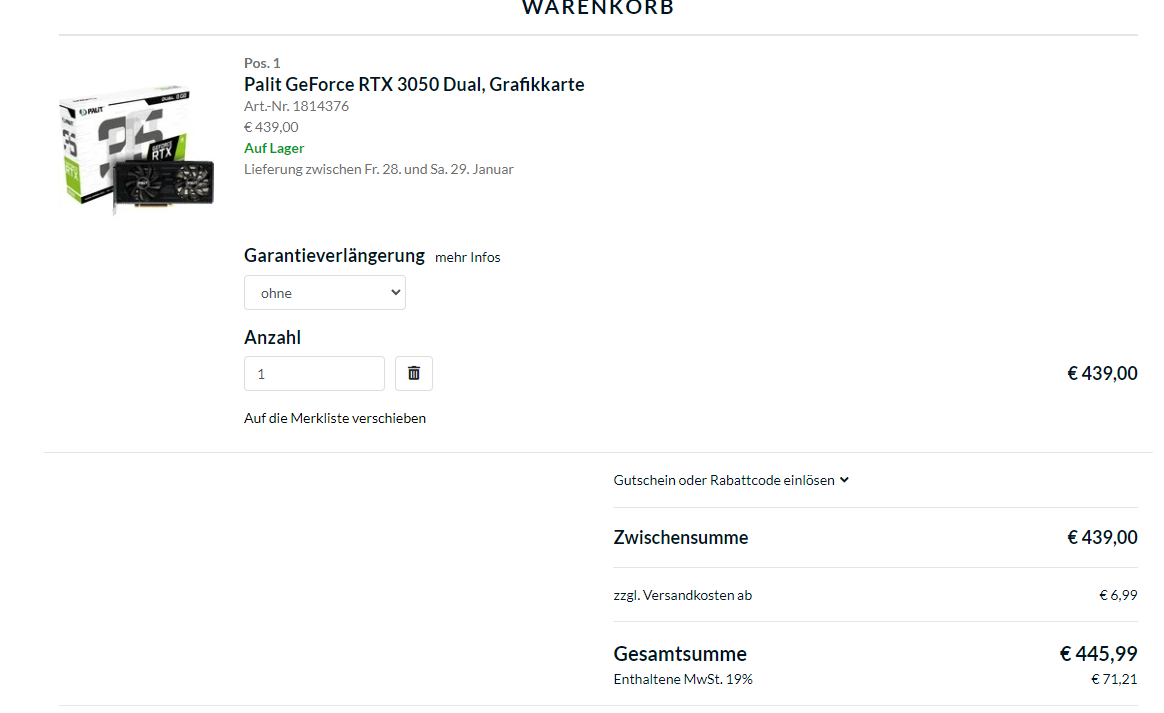Click the Versandkosten amount € 6,99
Screen dimensions: 1164x713
click(x=1117, y=595)
